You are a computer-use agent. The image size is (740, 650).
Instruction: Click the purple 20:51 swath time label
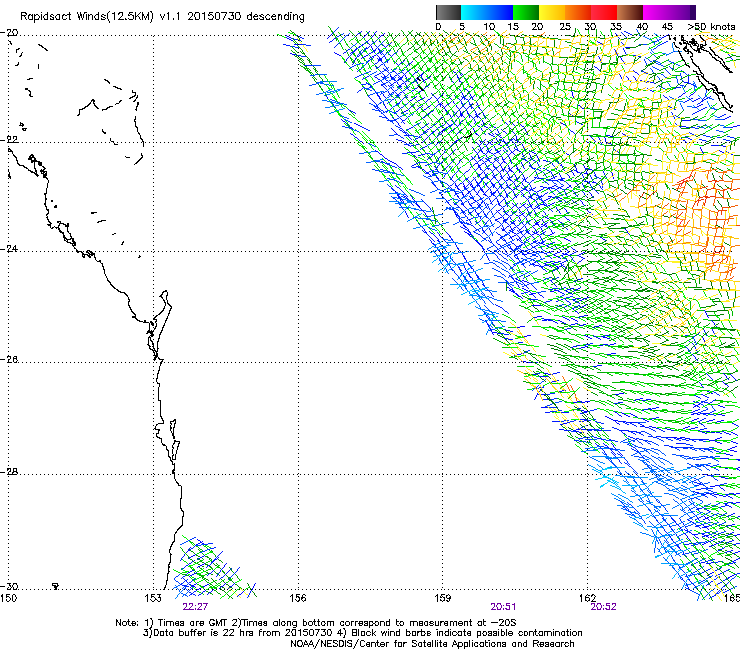(503, 607)
